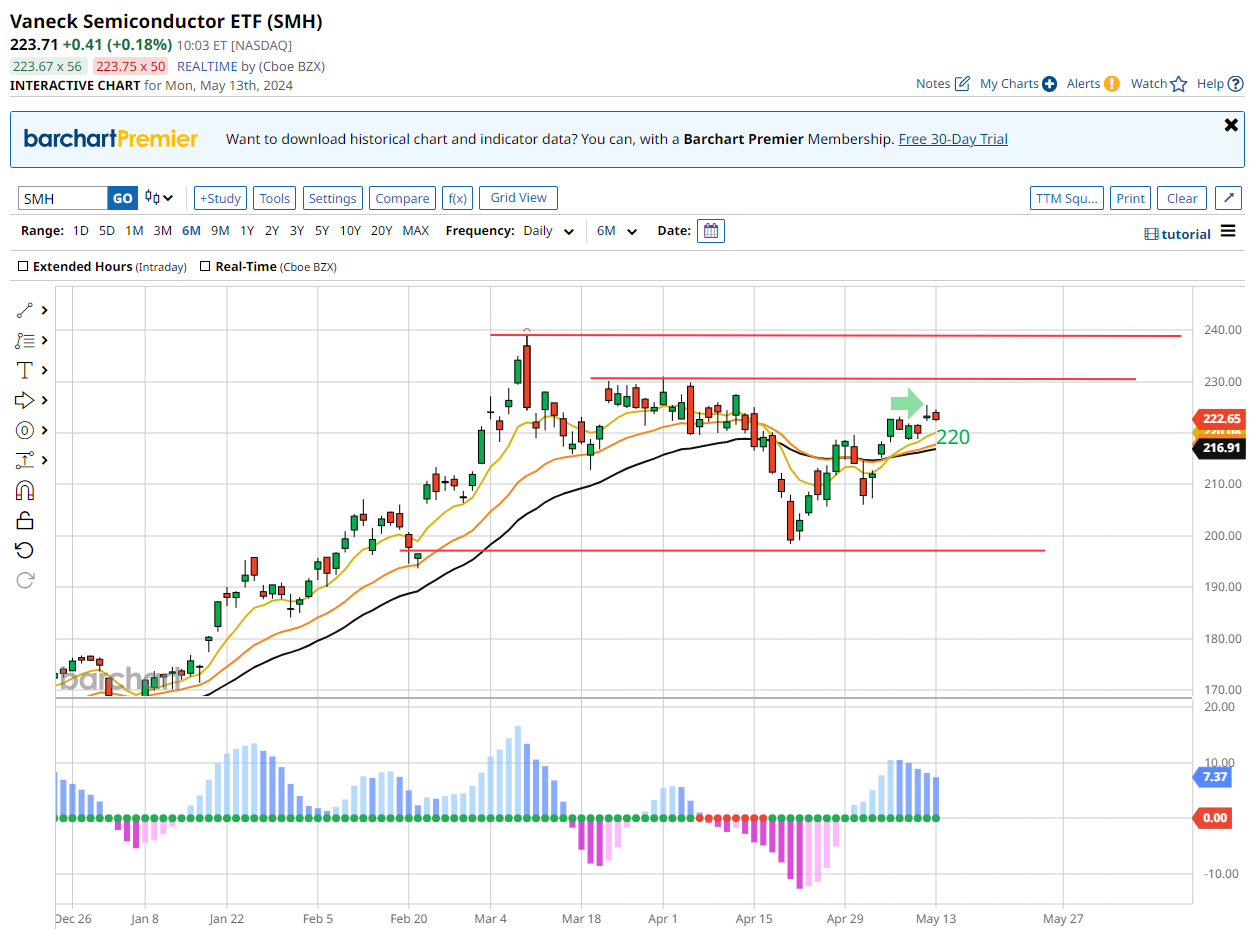Expand the Text tool submenu chevron
The width and height of the screenshot is (1250, 929).
click(45, 371)
